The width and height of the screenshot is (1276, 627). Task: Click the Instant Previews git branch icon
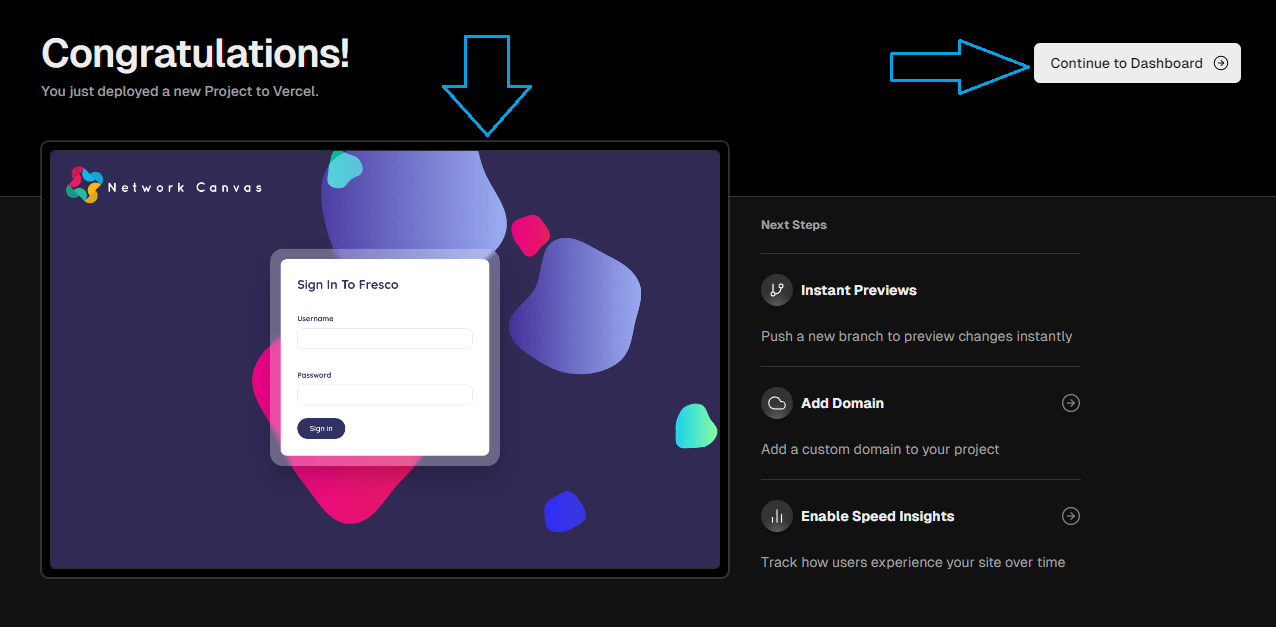click(x=776, y=290)
